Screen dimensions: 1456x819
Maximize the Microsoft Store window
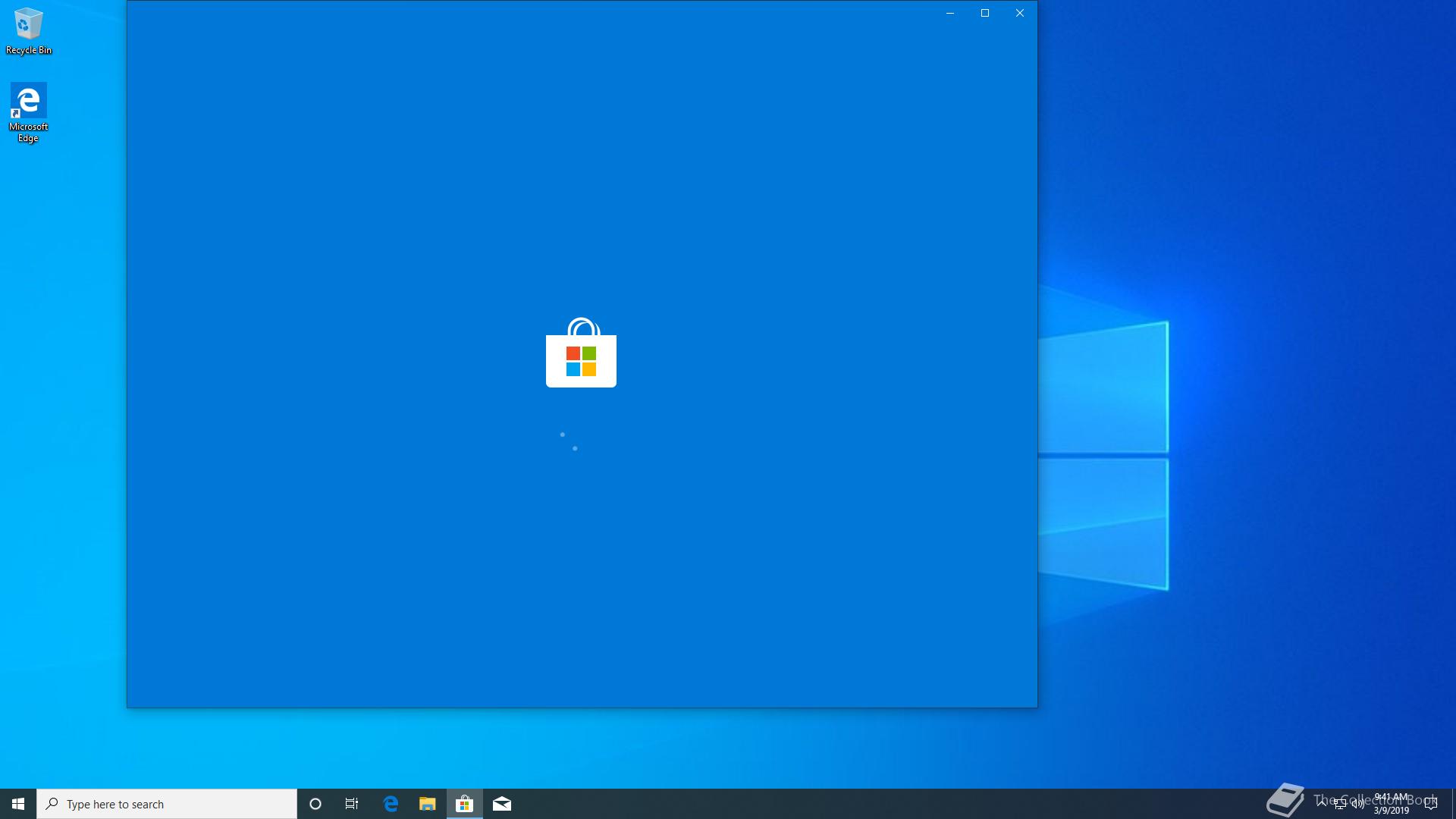pyautogui.click(x=985, y=13)
